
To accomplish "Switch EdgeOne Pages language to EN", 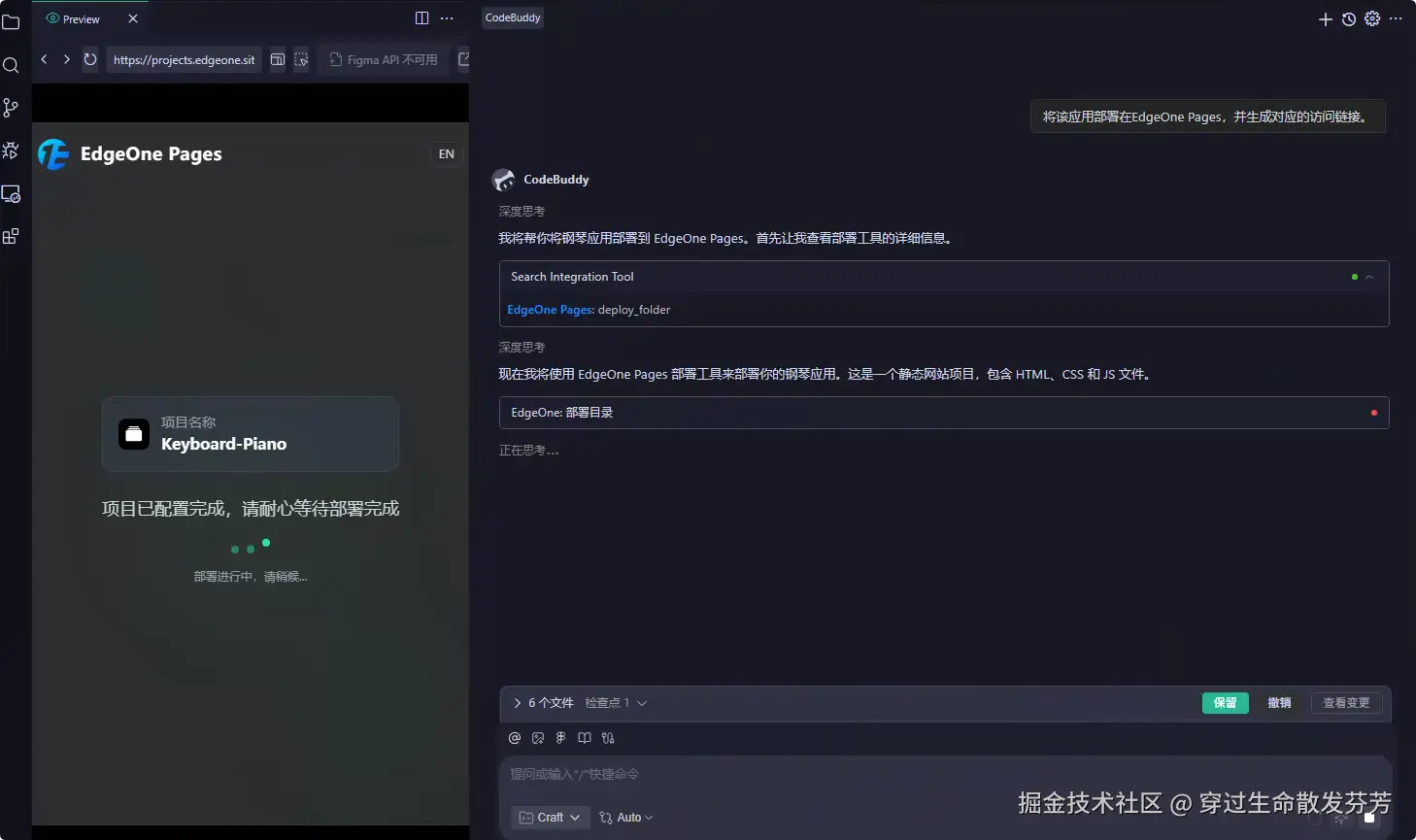I will point(447,153).
